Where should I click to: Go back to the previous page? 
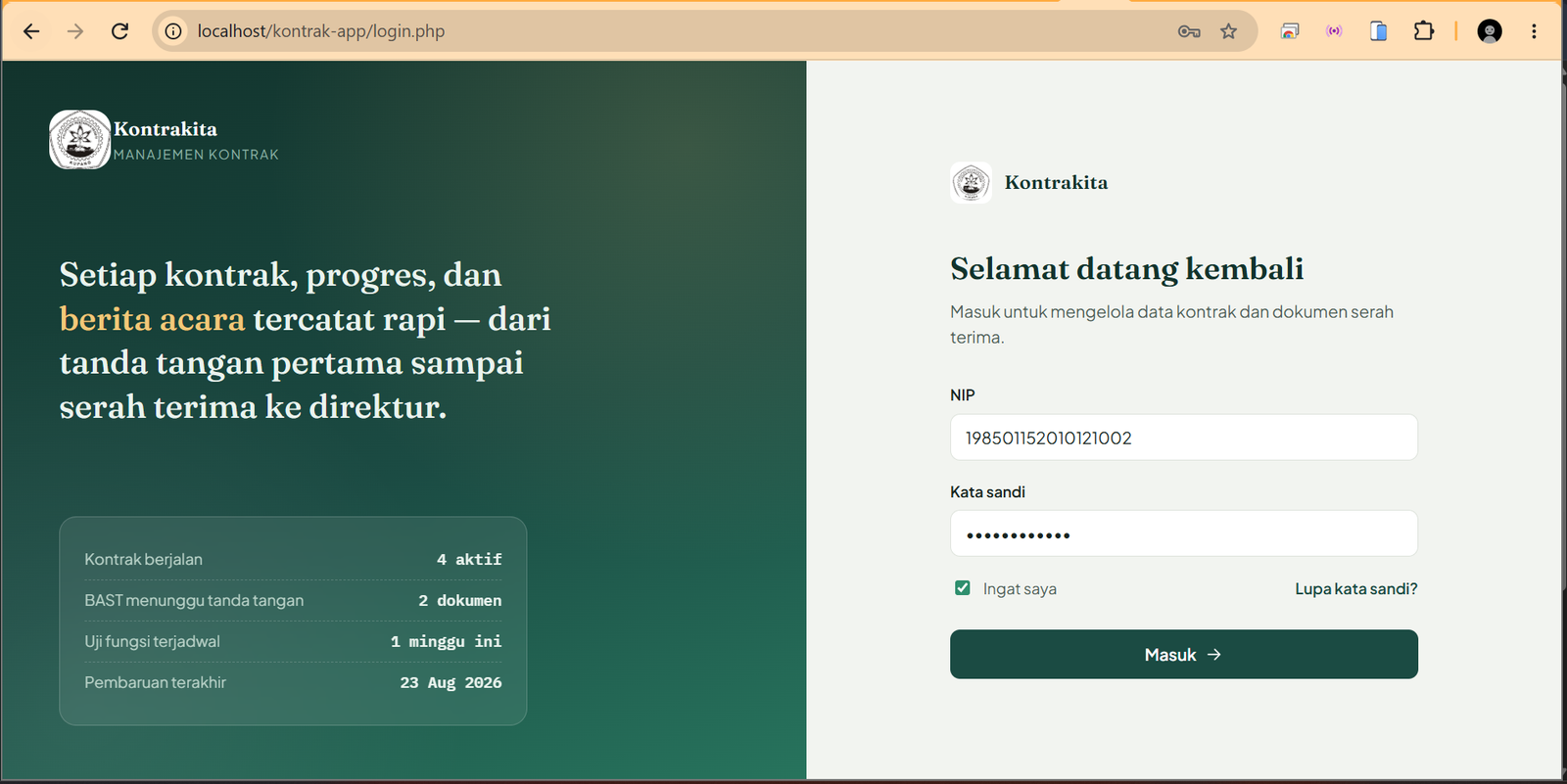(x=31, y=31)
